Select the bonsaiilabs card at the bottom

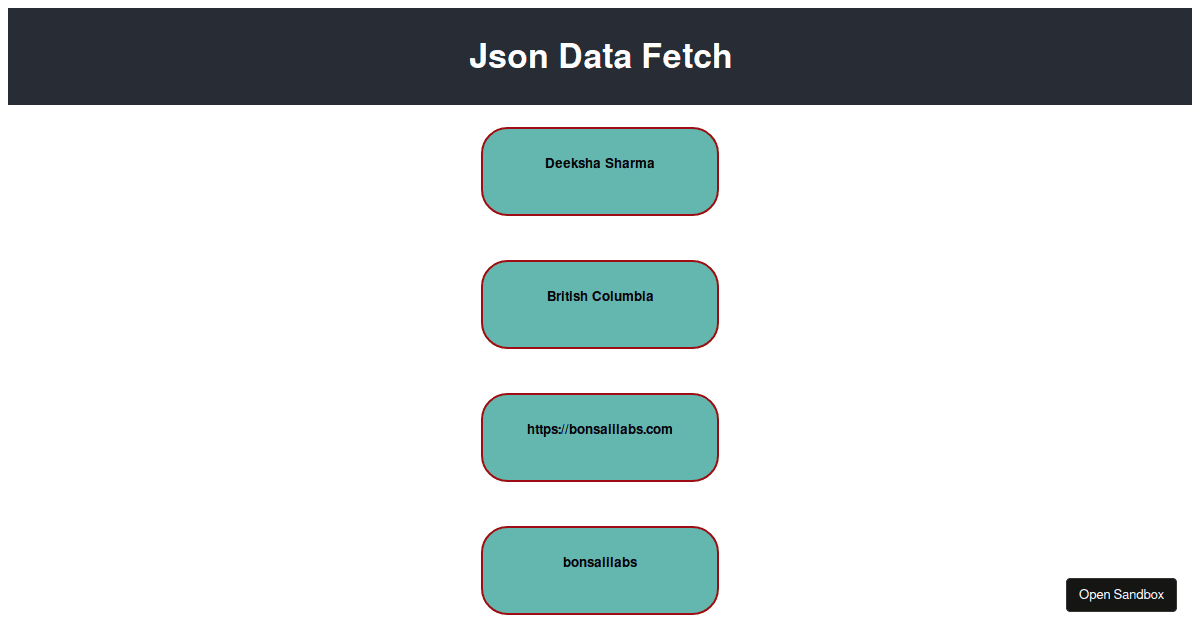click(x=600, y=571)
